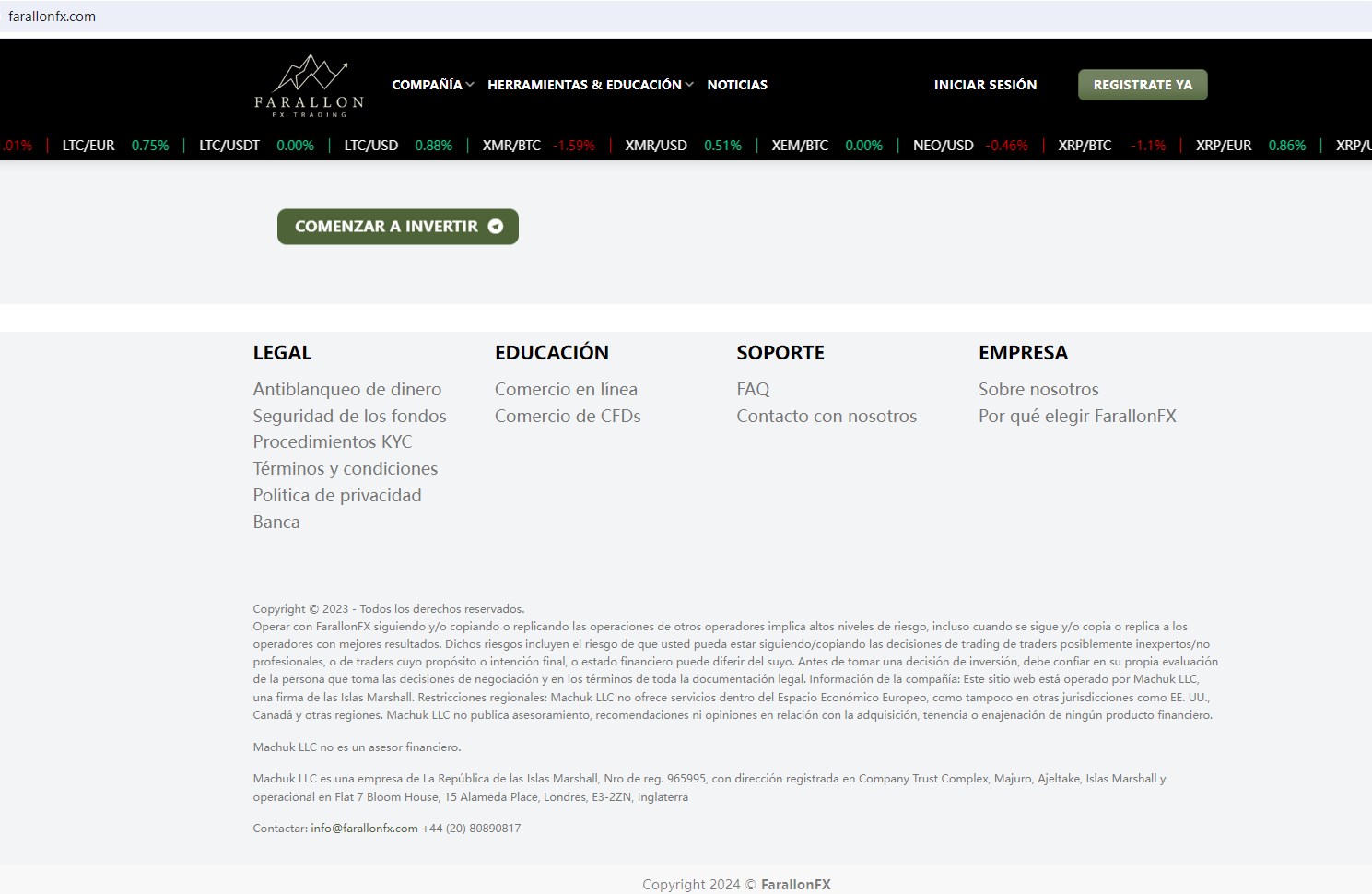This screenshot has height=894, width=1372.
Task: Open Antiblanqueo de dinero link
Action: click(347, 389)
